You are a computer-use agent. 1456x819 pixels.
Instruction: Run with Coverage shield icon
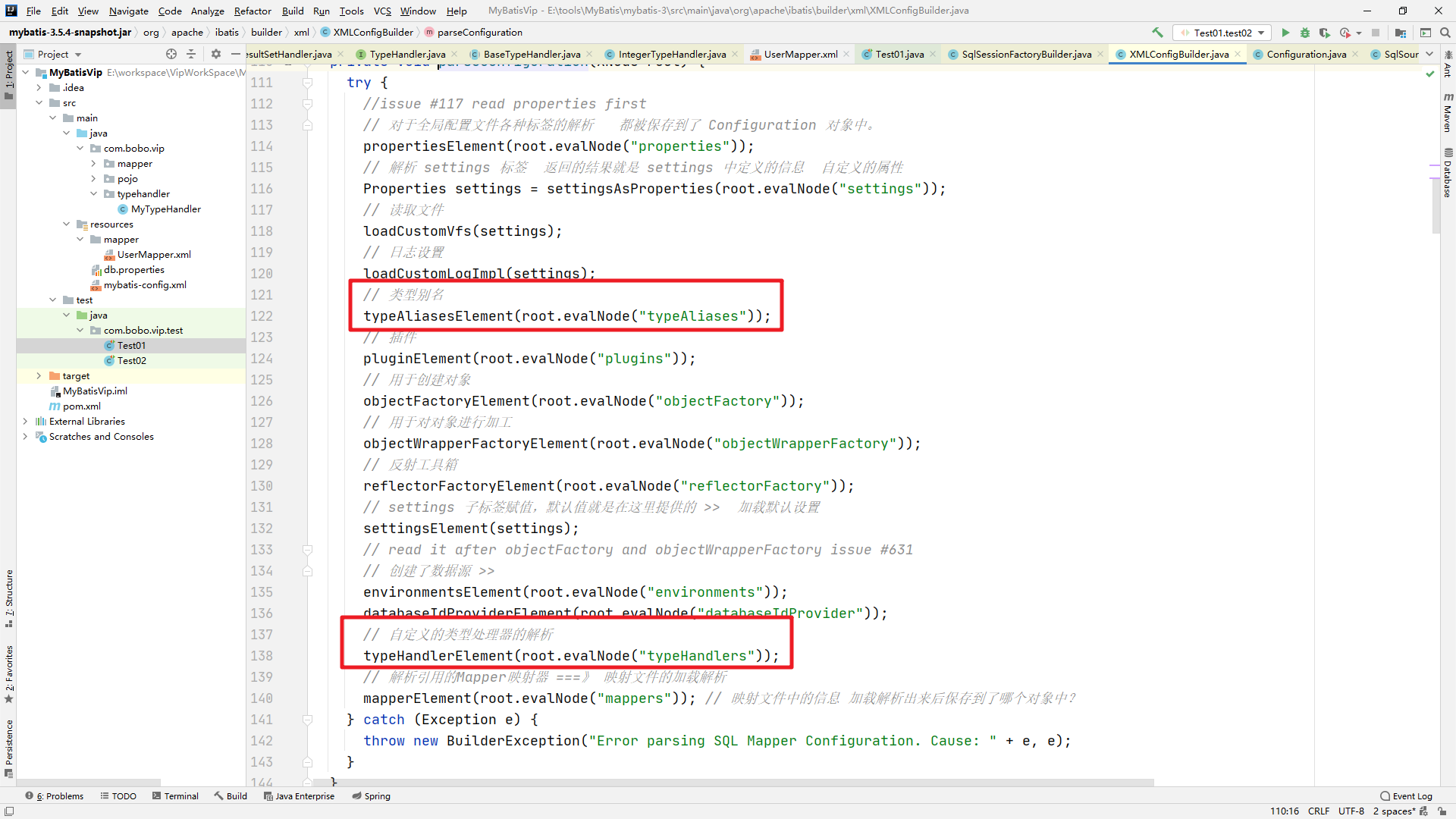click(1325, 33)
